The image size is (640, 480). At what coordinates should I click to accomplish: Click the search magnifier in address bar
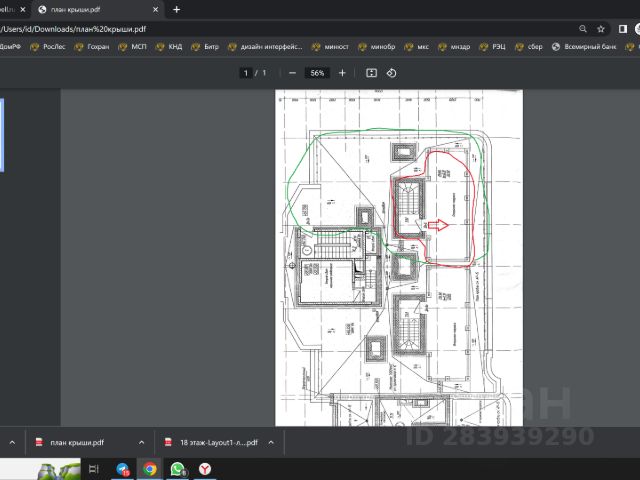pos(581,29)
